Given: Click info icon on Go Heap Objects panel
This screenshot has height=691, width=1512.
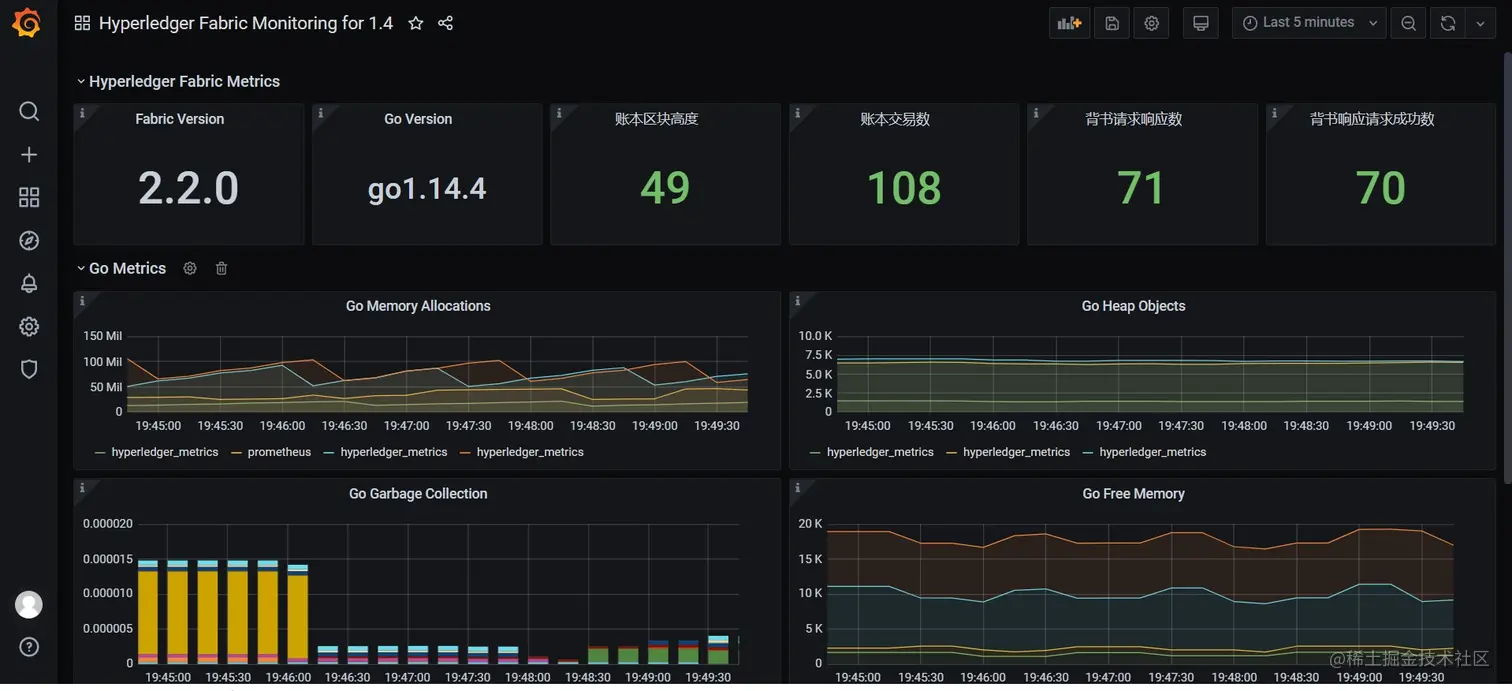Looking at the screenshot, I should [797, 301].
